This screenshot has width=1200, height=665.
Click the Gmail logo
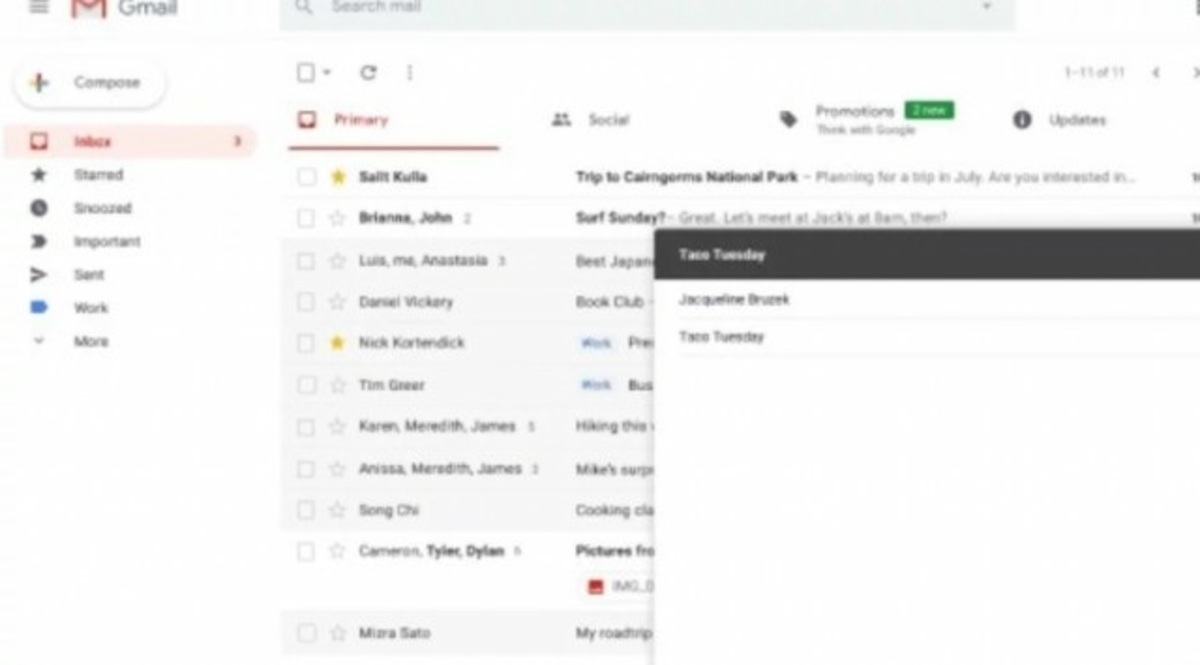[x=125, y=7]
